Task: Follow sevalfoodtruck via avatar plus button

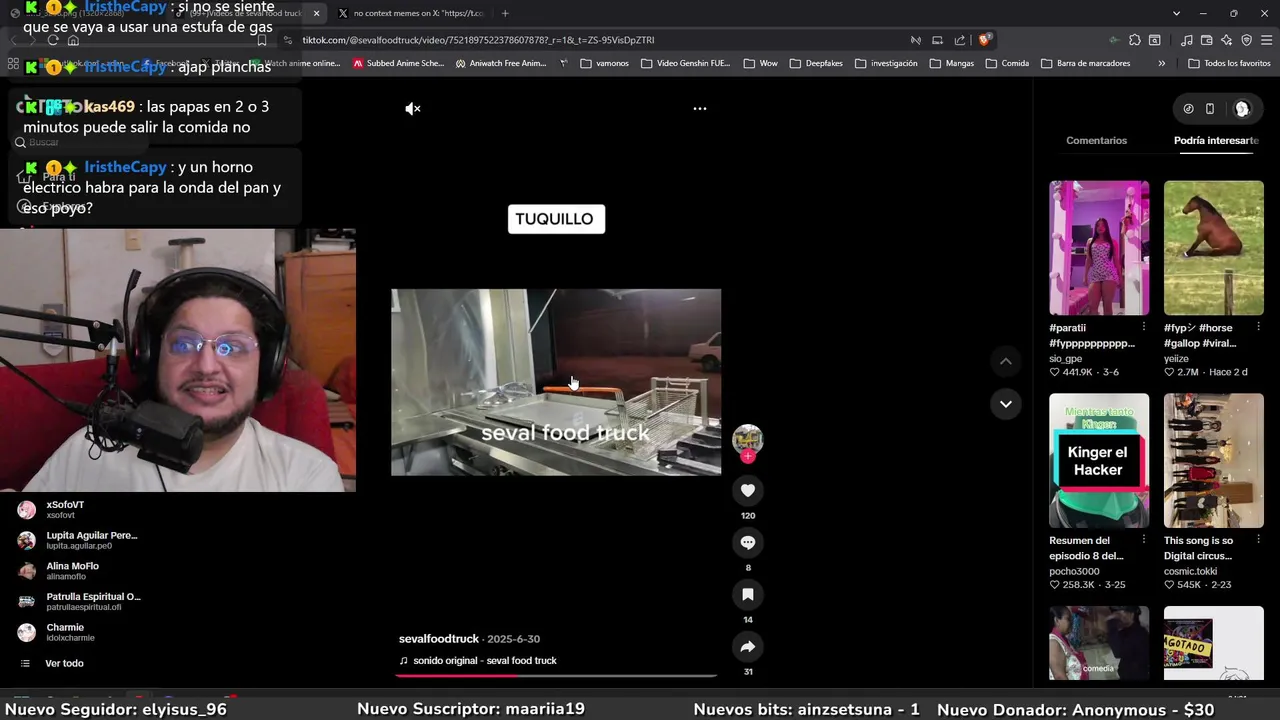Action: [x=748, y=456]
